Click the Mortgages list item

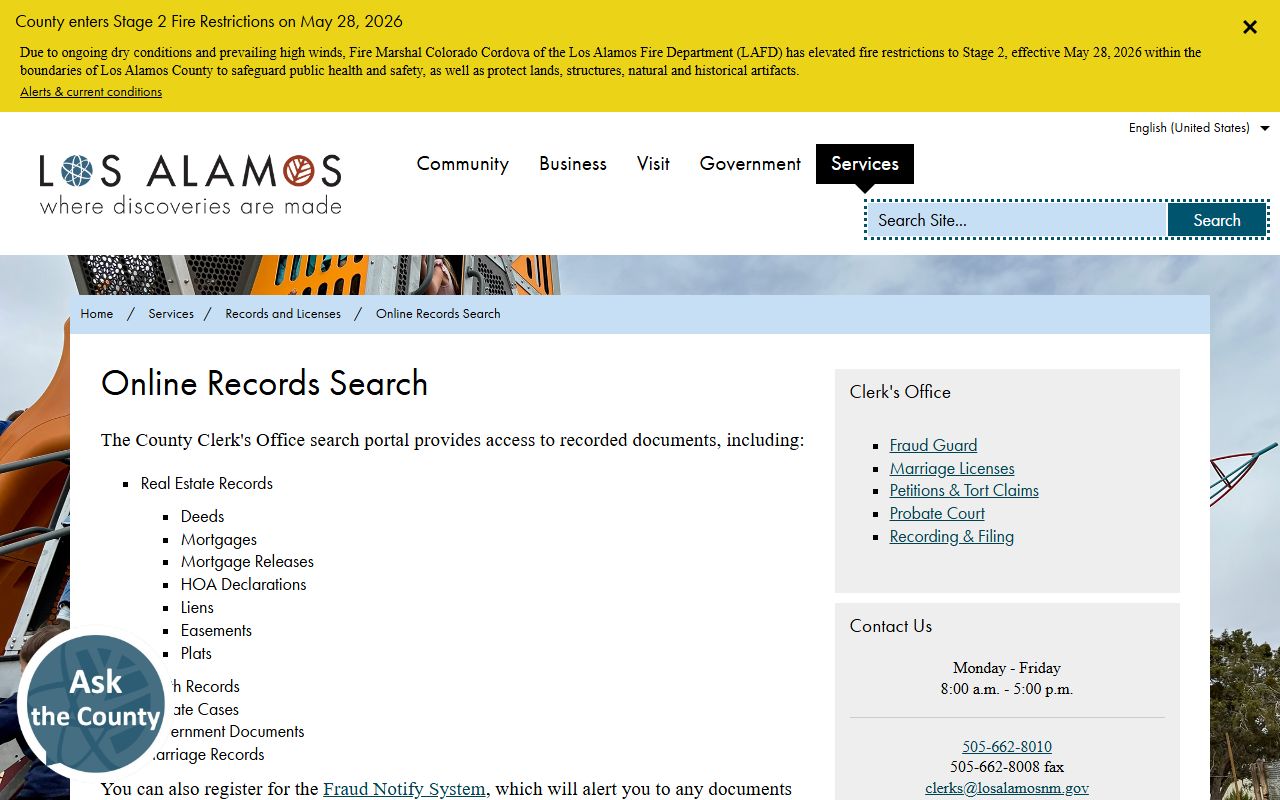coord(219,539)
